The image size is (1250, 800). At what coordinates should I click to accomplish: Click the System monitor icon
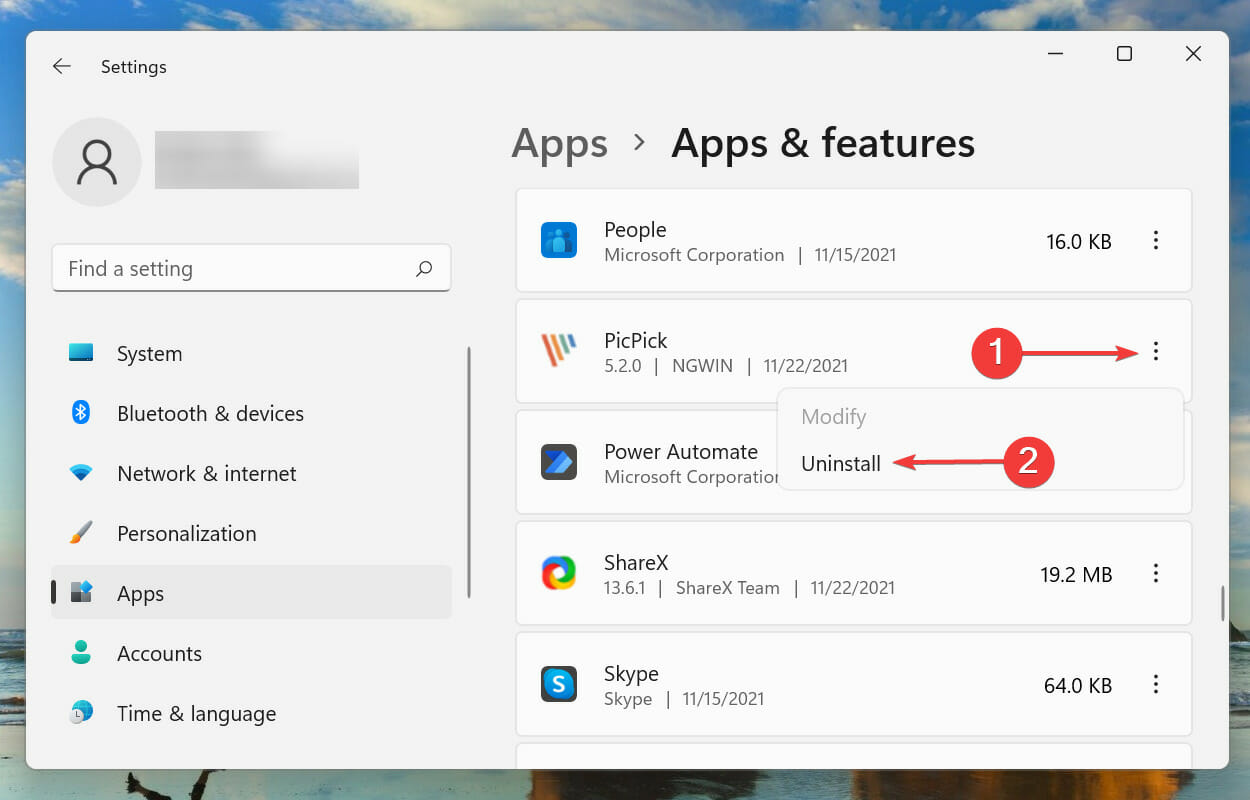coord(81,352)
